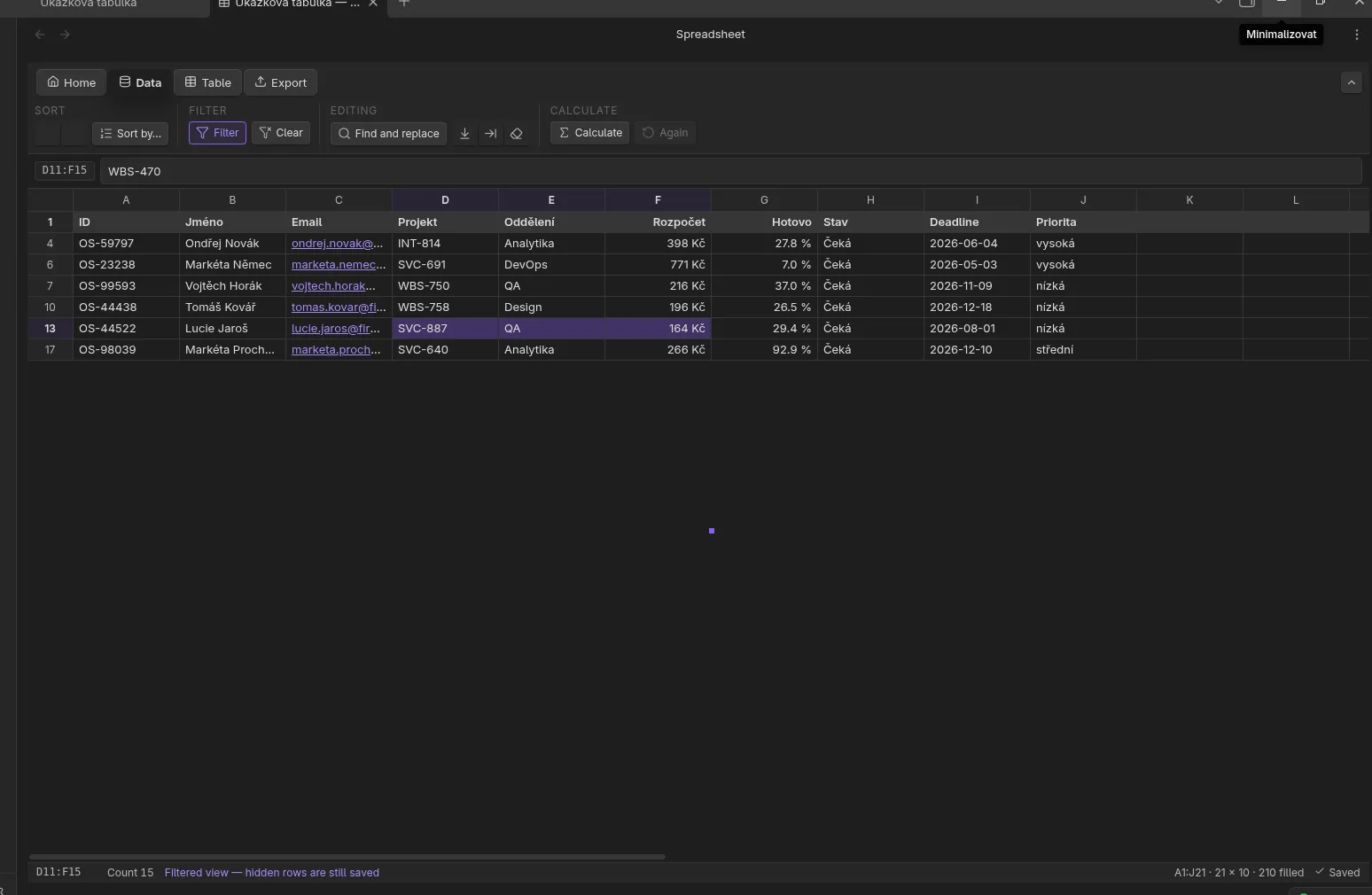
Task: Click the fill down arrow icon
Action: click(464, 133)
